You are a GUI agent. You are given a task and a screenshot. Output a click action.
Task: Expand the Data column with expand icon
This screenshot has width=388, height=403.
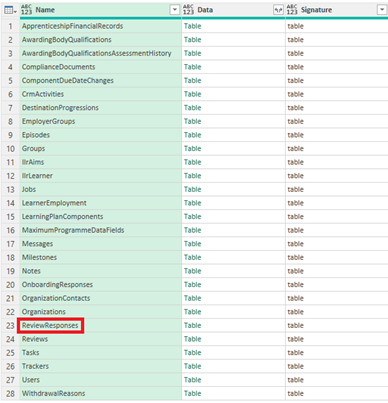(278, 10)
